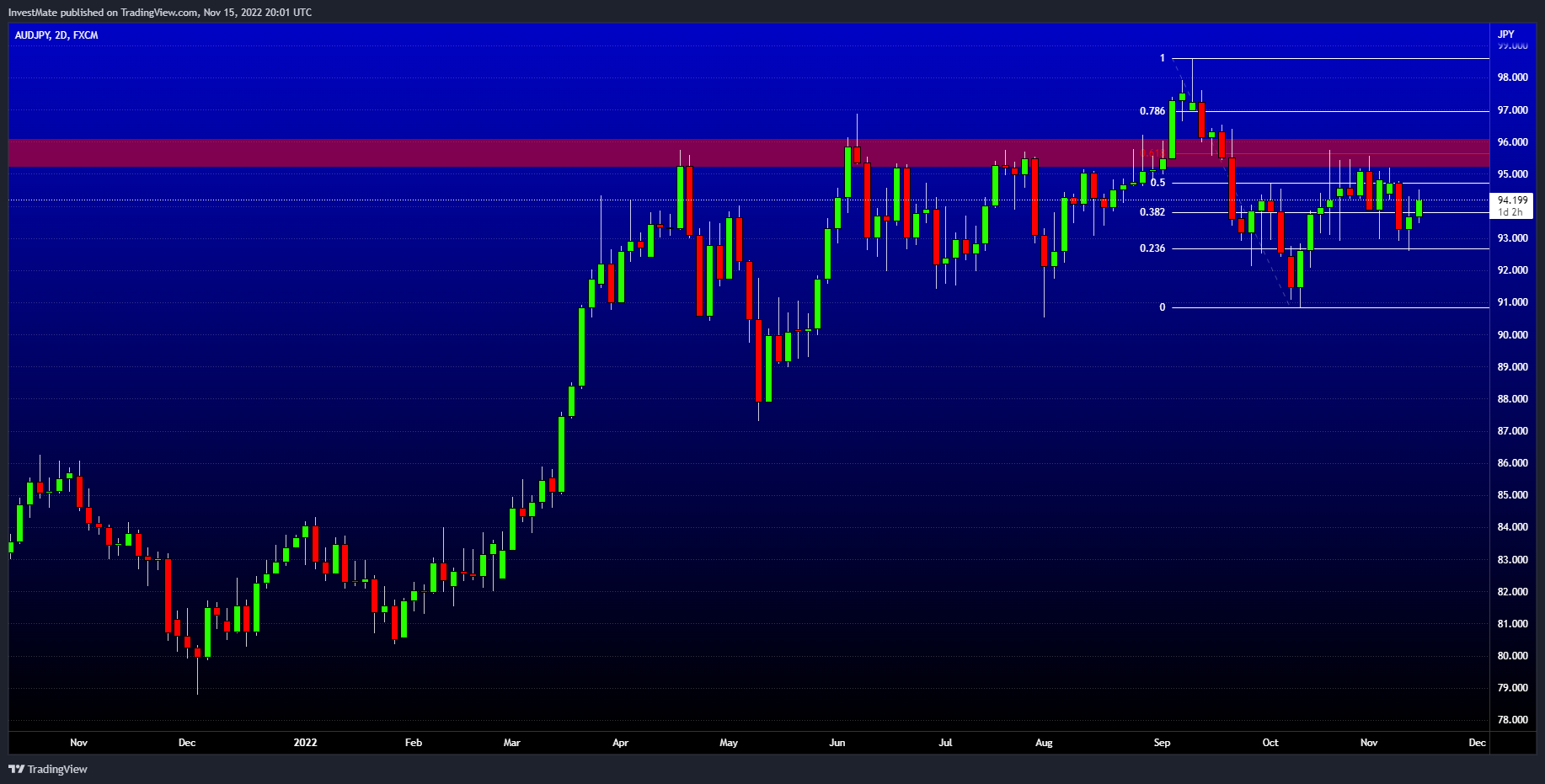The image size is (1545, 784).
Task: Click the 93.000 price axis label
Action: click(x=1512, y=238)
